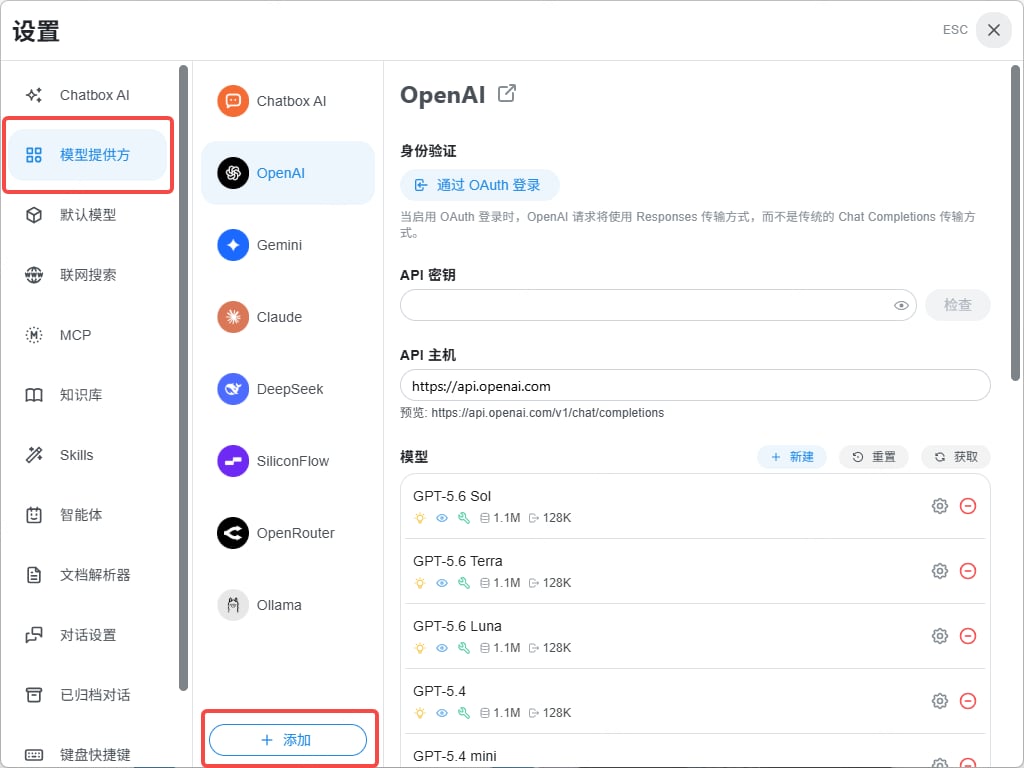Open settings gear for GPT-5.6 Sol
Image resolution: width=1024 pixels, height=768 pixels.
click(940, 505)
